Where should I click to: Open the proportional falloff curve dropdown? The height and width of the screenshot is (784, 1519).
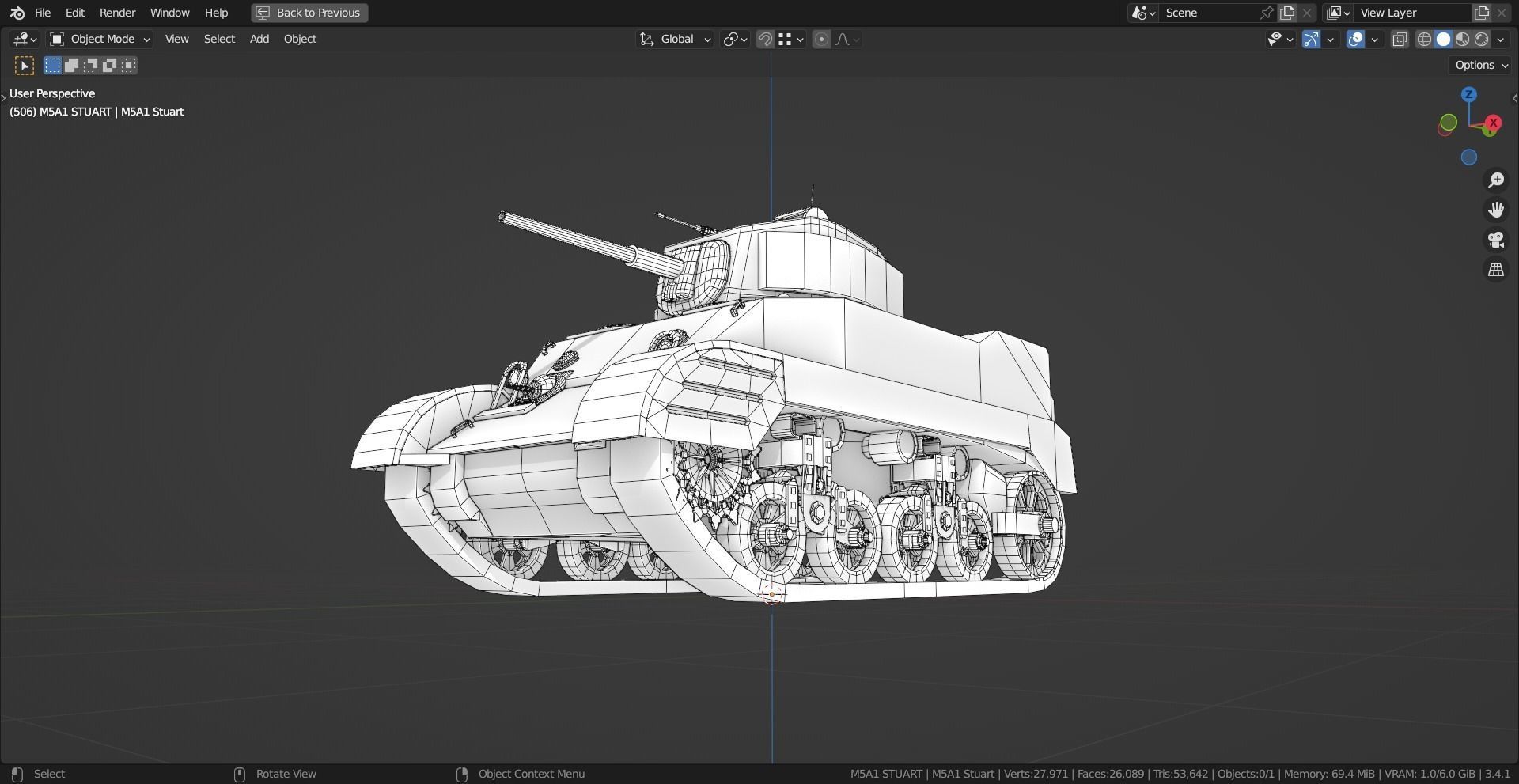point(847,39)
